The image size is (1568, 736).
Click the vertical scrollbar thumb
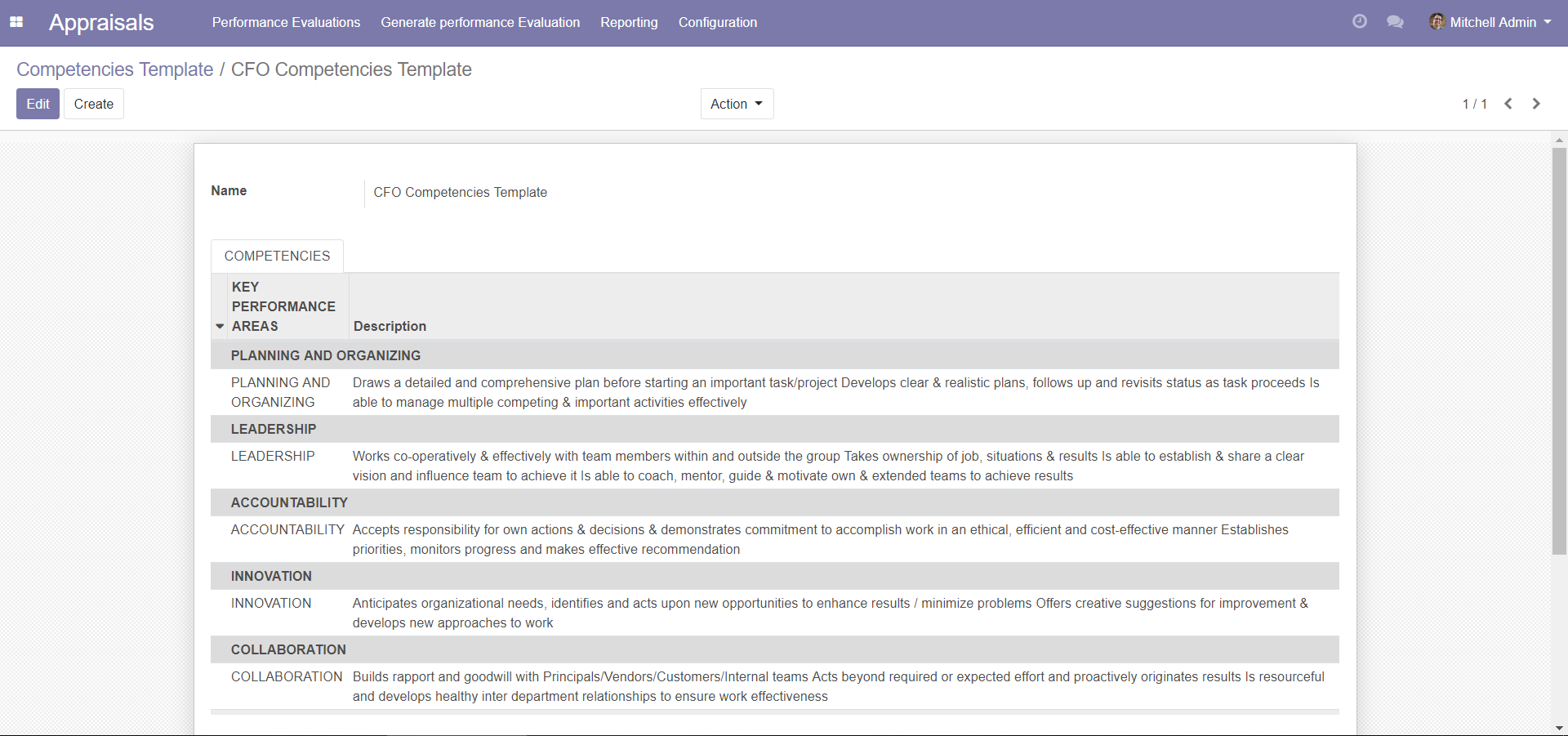pos(1559,351)
